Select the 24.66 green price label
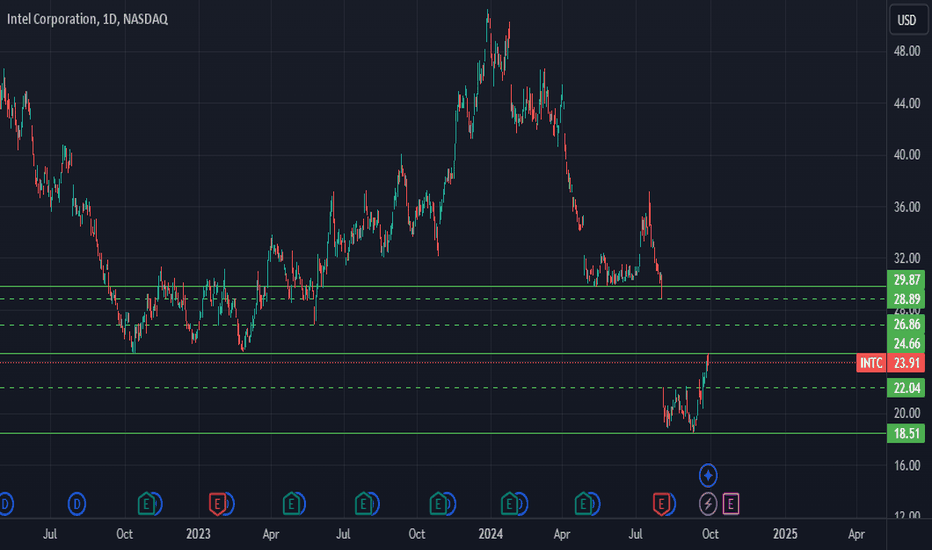The height and width of the screenshot is (550, 932). pyautogui.click(x=906, y=344)
